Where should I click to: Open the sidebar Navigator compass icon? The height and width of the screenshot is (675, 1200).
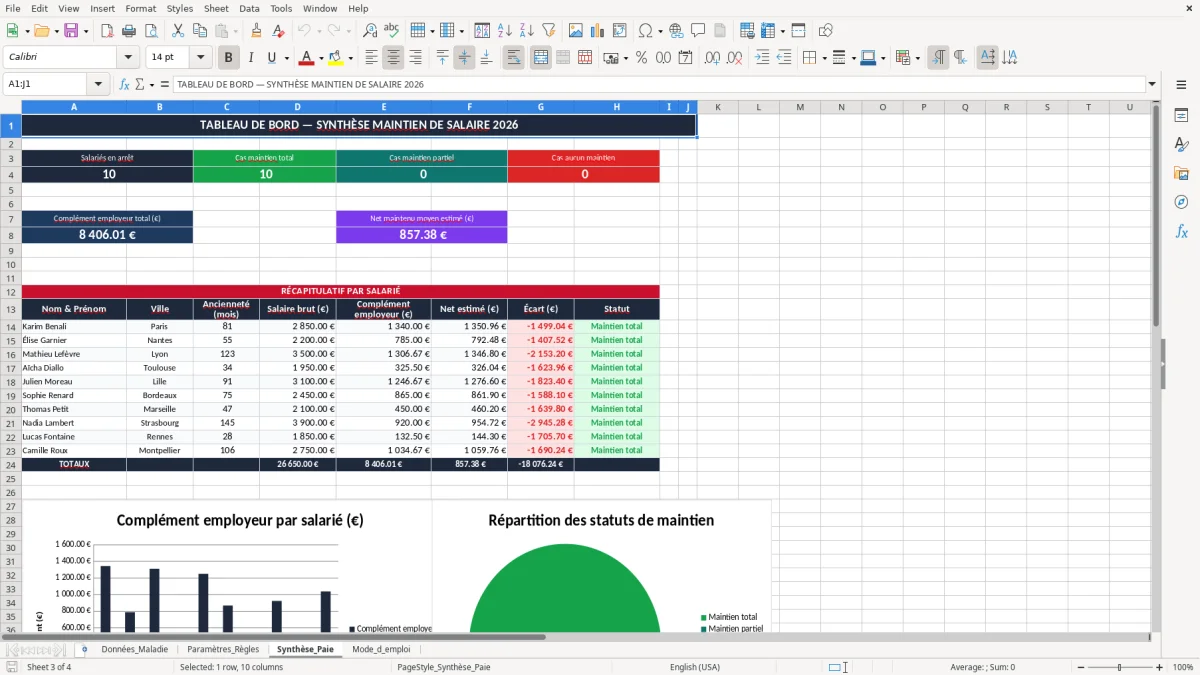[1181, 202]
